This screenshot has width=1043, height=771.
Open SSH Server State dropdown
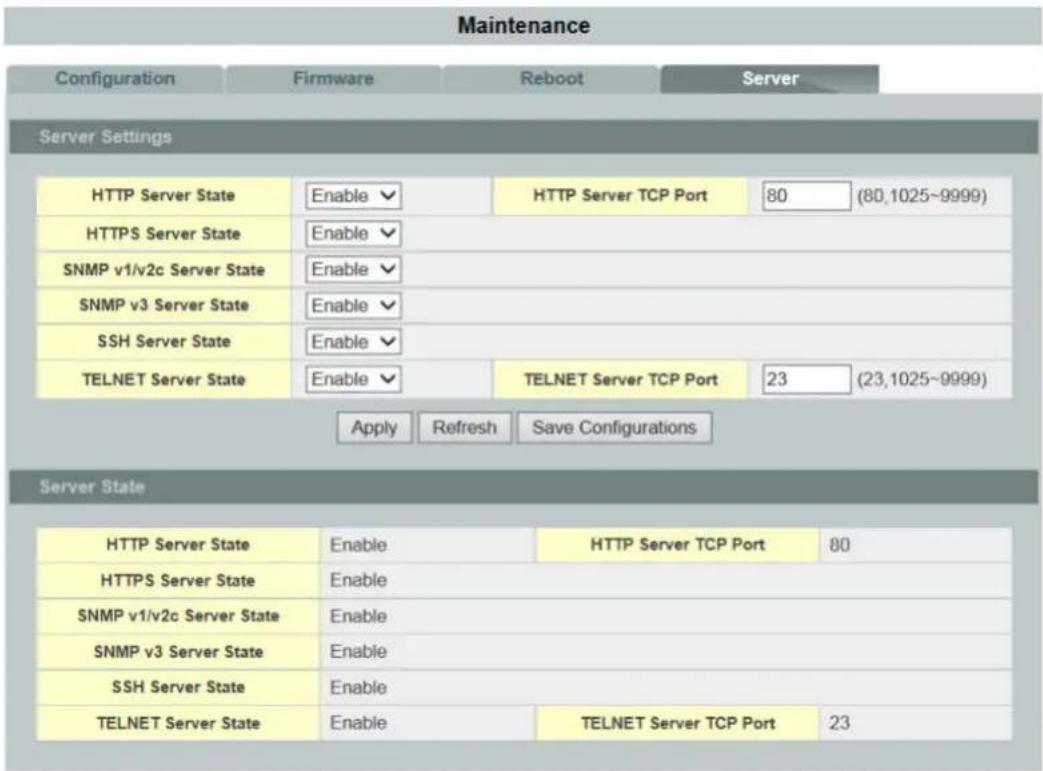pyautogui.click(x=353, y=341)
